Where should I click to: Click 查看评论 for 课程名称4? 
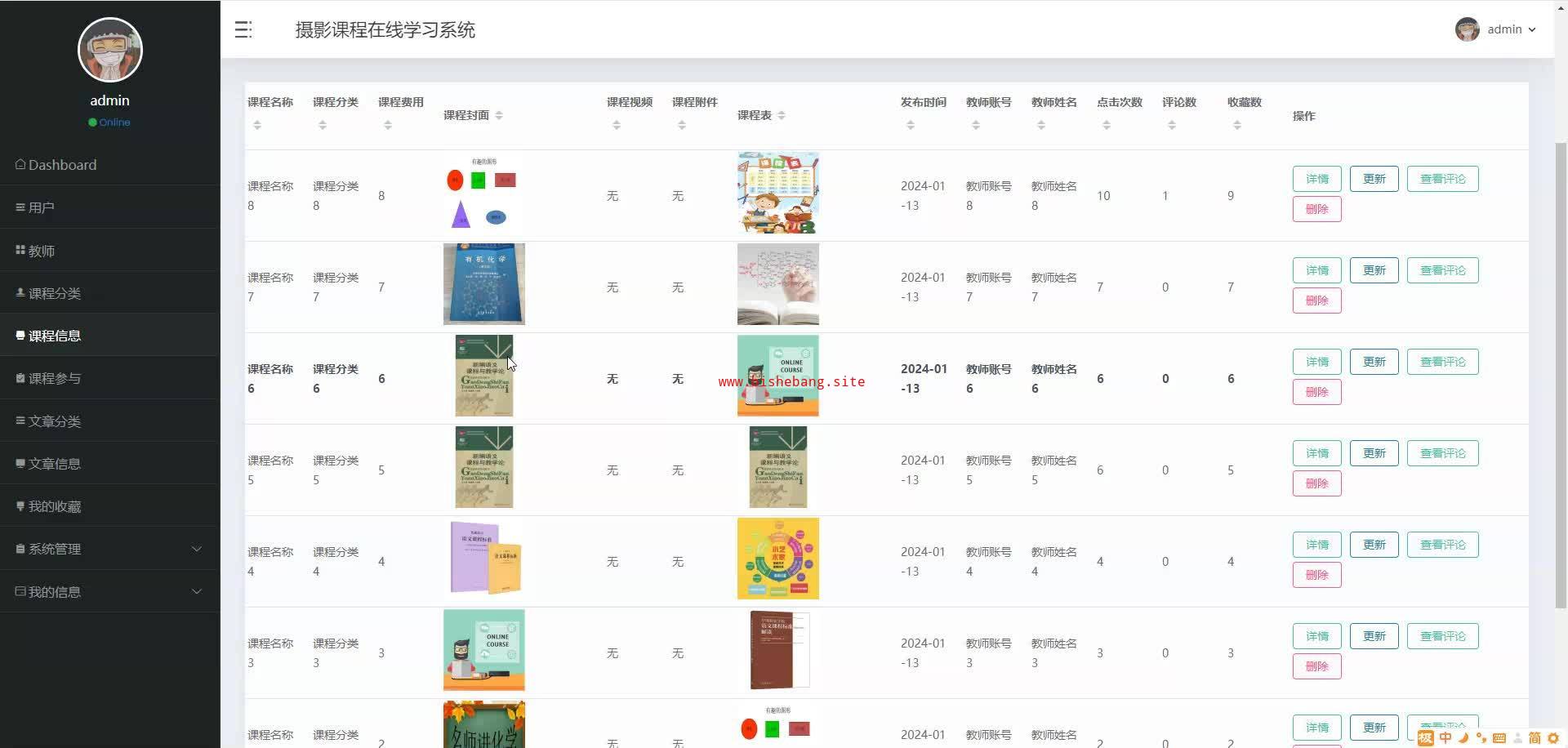[x=1442, y=545]
